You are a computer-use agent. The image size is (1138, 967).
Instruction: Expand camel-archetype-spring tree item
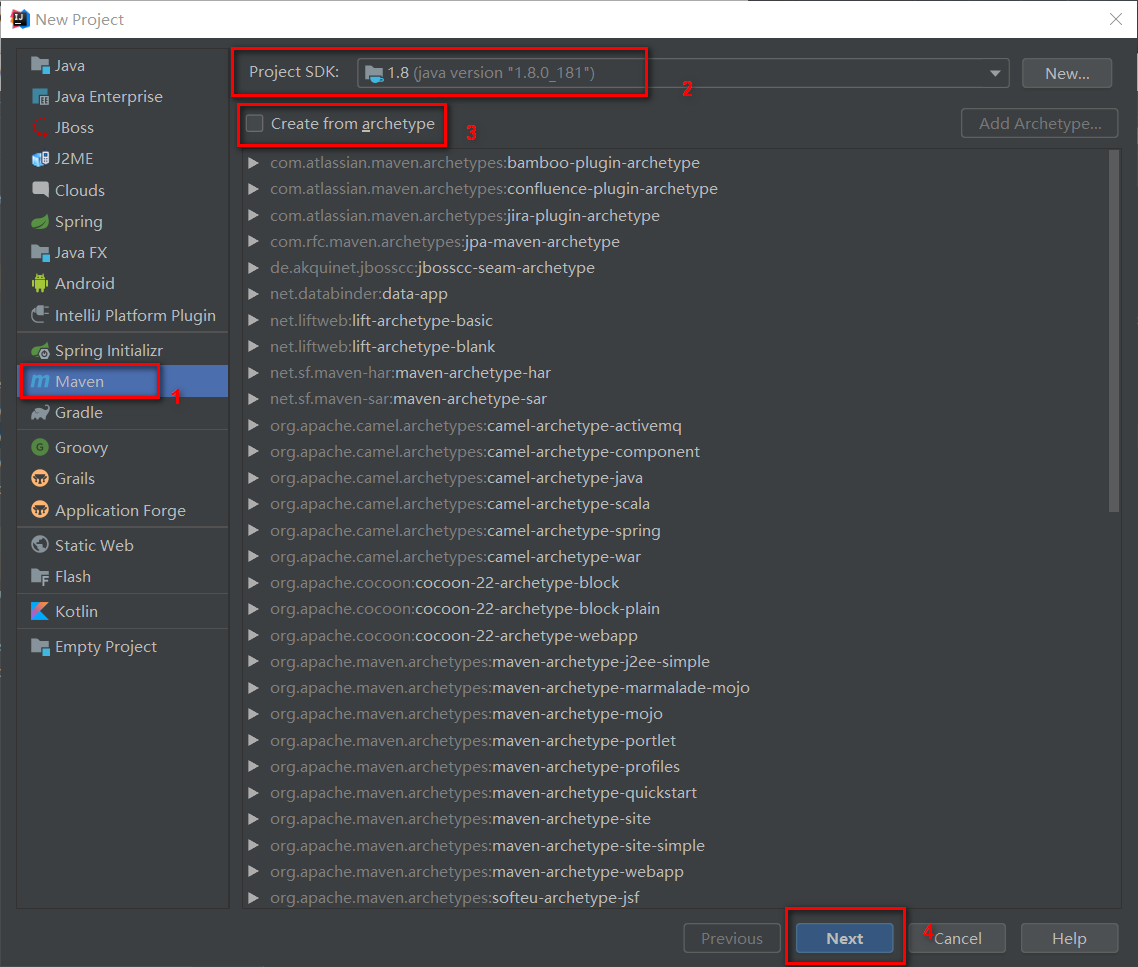tap(254, 531)
